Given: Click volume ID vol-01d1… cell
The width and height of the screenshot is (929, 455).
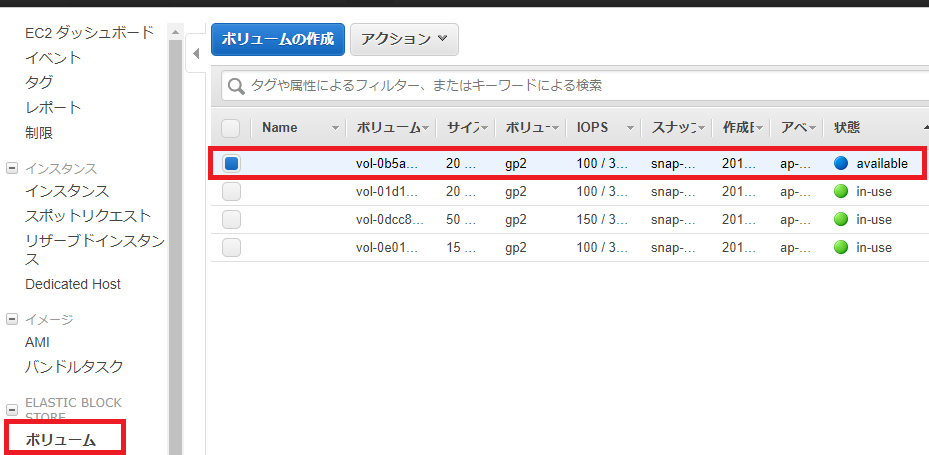Looking at the screenshot, I should pyautogui.click(x=387, y=192).
